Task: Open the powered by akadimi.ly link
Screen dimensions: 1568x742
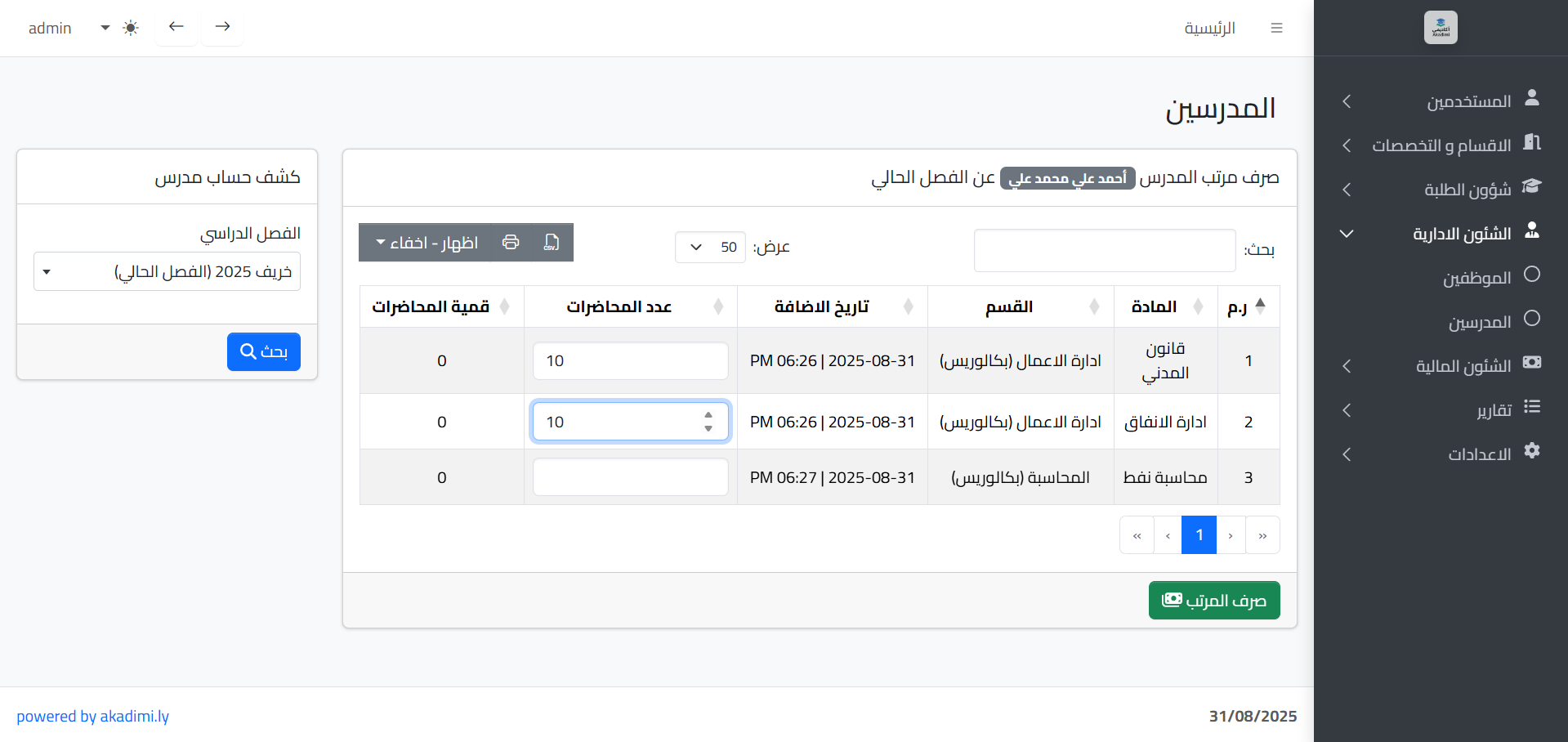Action: click(92, 717)
